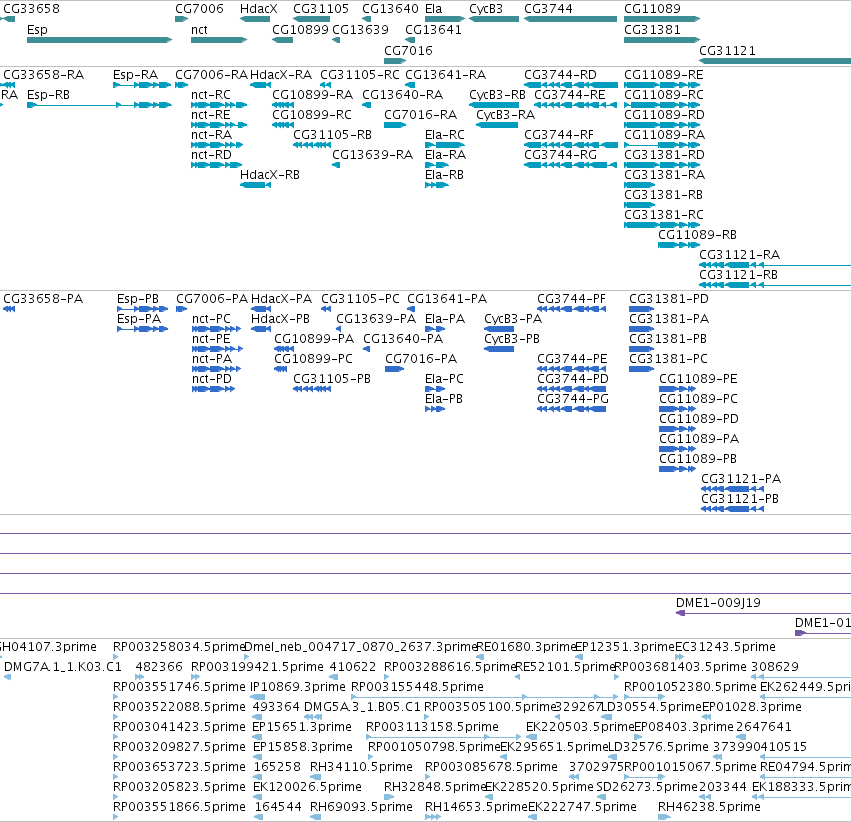Click the CG7016 gene glyph

(x=395, y=61)
